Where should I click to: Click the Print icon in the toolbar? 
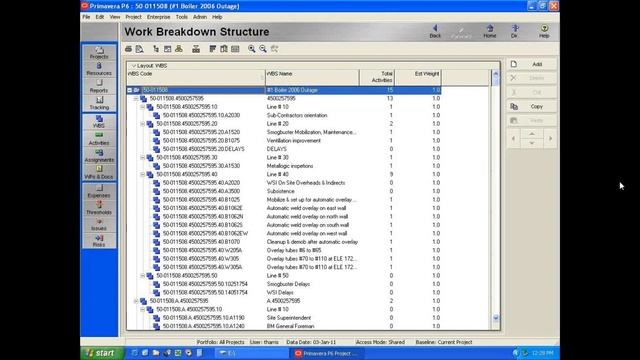(x=129, y=49)
